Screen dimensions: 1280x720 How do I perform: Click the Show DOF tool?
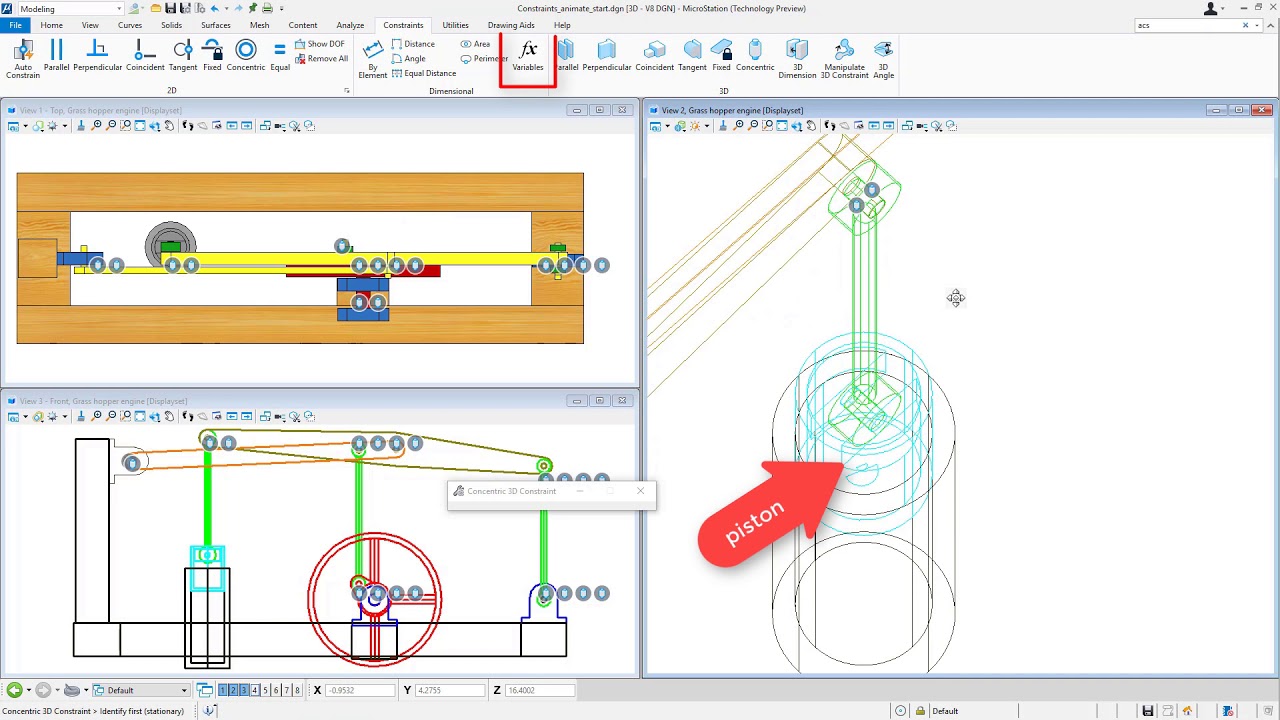pos(320,44)
